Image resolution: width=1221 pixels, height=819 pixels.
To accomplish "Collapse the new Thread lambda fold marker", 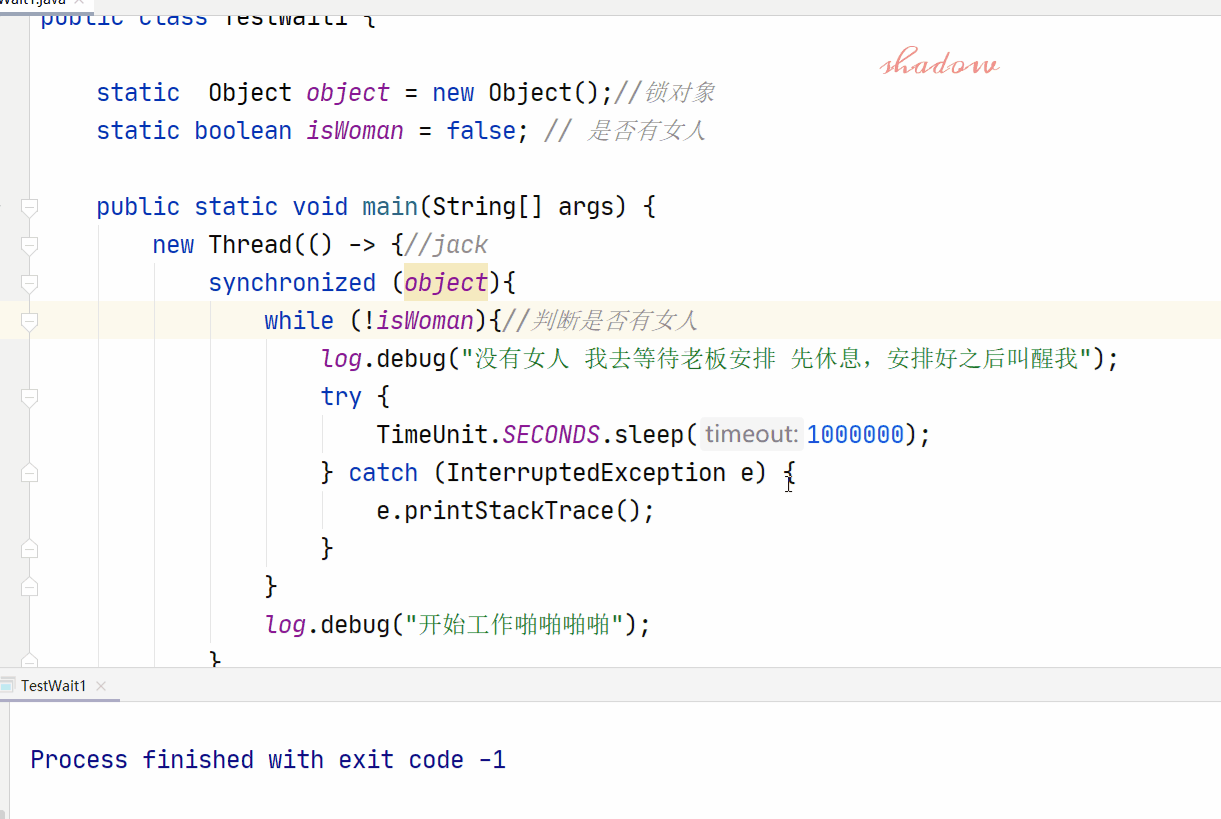I will point(29,245).
